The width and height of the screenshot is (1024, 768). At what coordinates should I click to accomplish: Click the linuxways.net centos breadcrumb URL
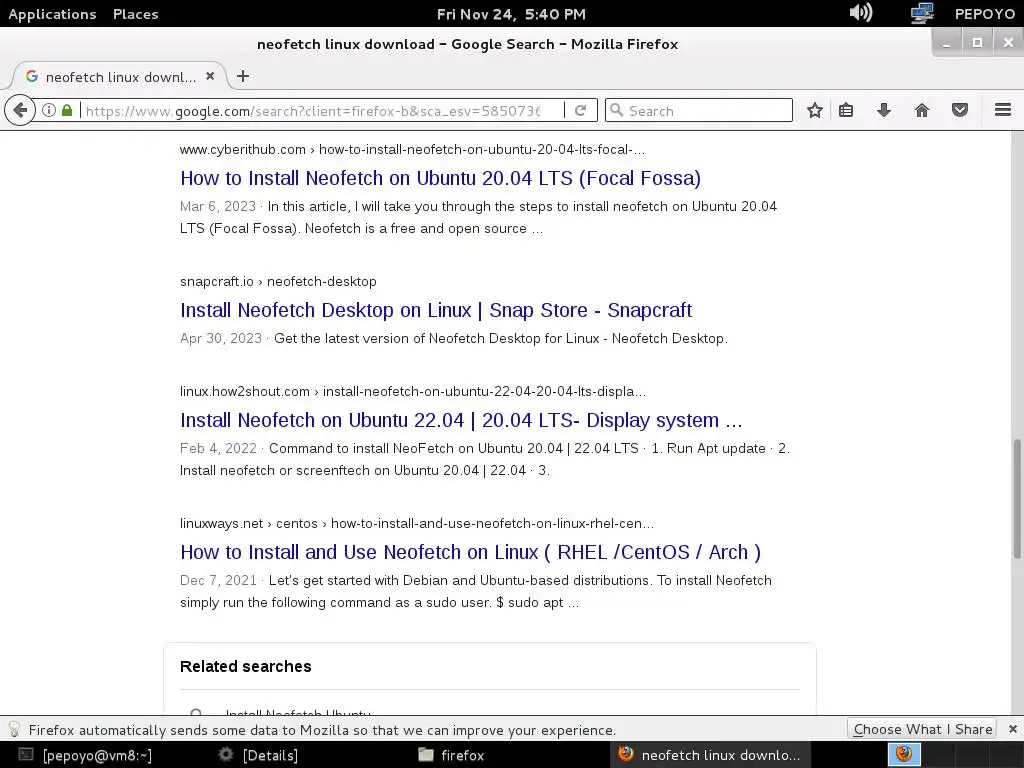(x=417, y=523)
